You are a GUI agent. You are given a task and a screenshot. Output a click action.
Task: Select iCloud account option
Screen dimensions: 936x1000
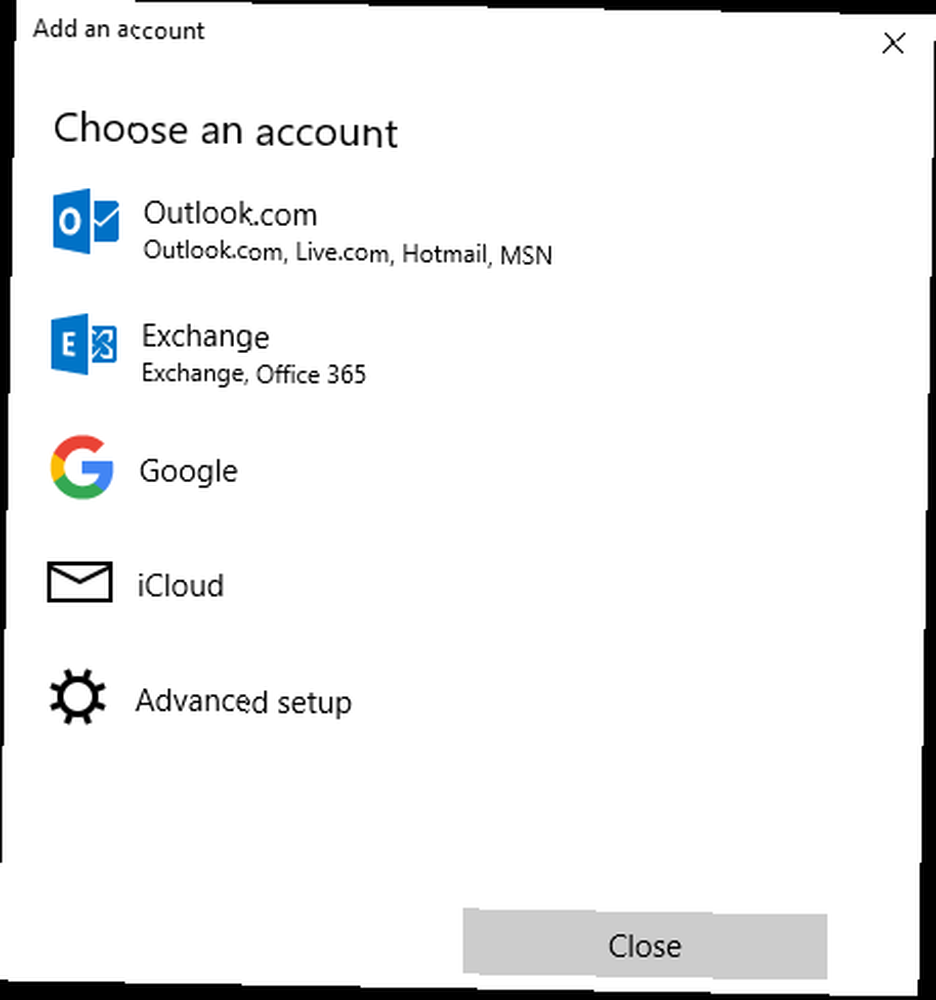(x=465, y=584)
